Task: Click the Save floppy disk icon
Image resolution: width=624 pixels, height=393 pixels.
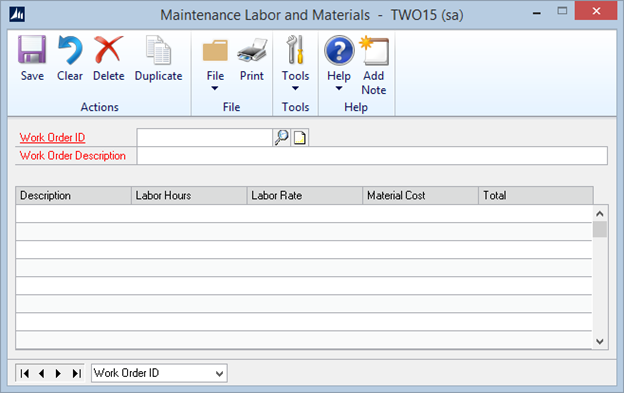Action: click(32, 50)
